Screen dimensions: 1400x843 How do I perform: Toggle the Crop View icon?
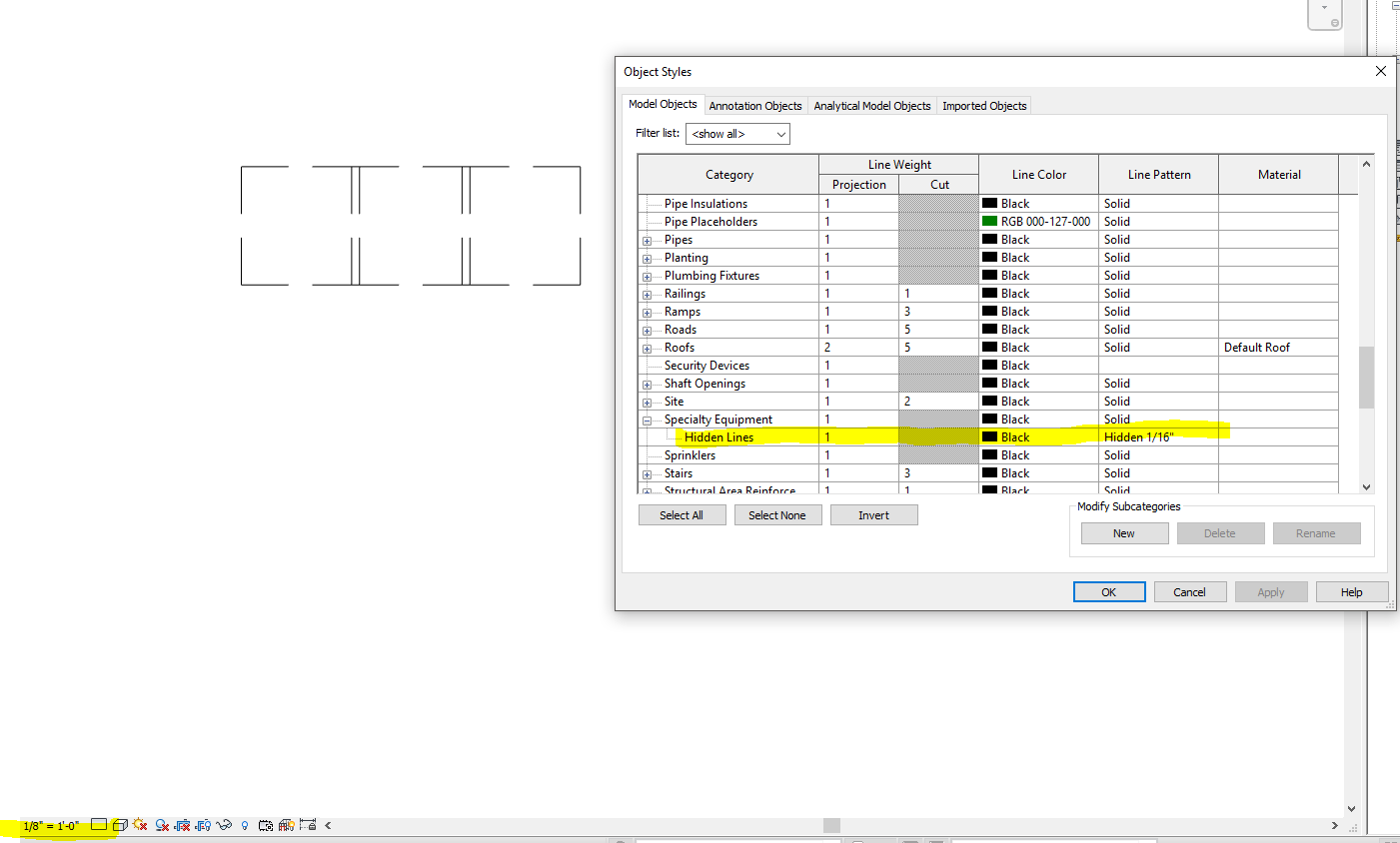(184, 825)
